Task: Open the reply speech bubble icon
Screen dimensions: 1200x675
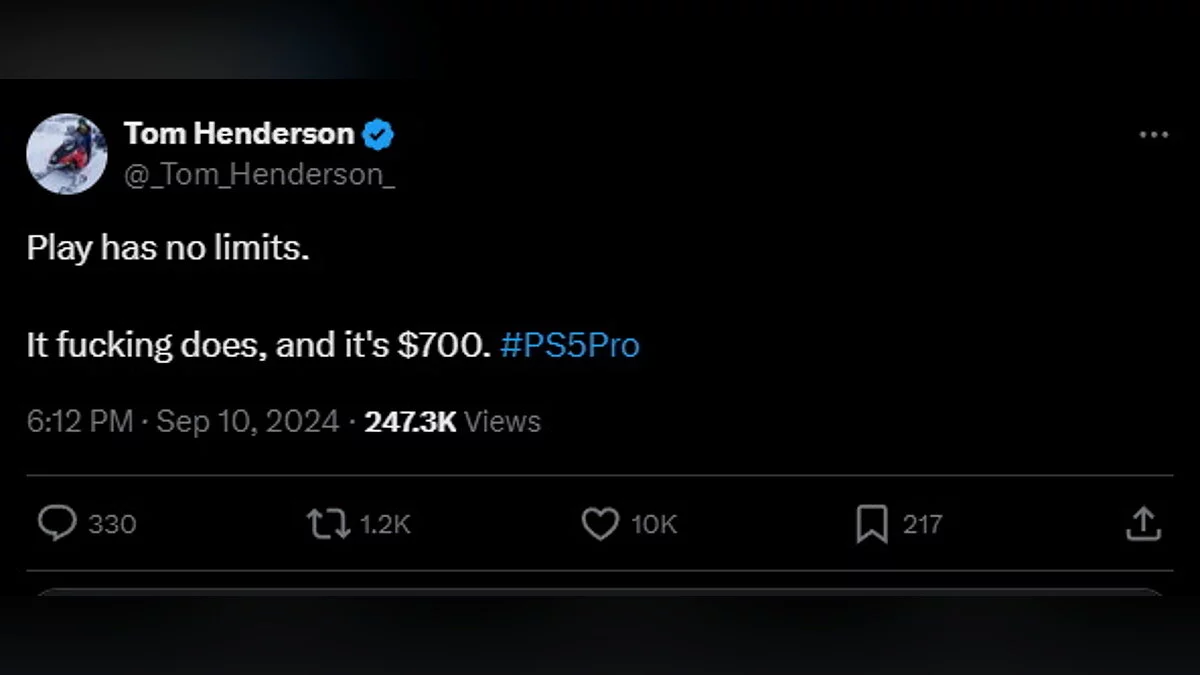Action: [x=57, y=523]
